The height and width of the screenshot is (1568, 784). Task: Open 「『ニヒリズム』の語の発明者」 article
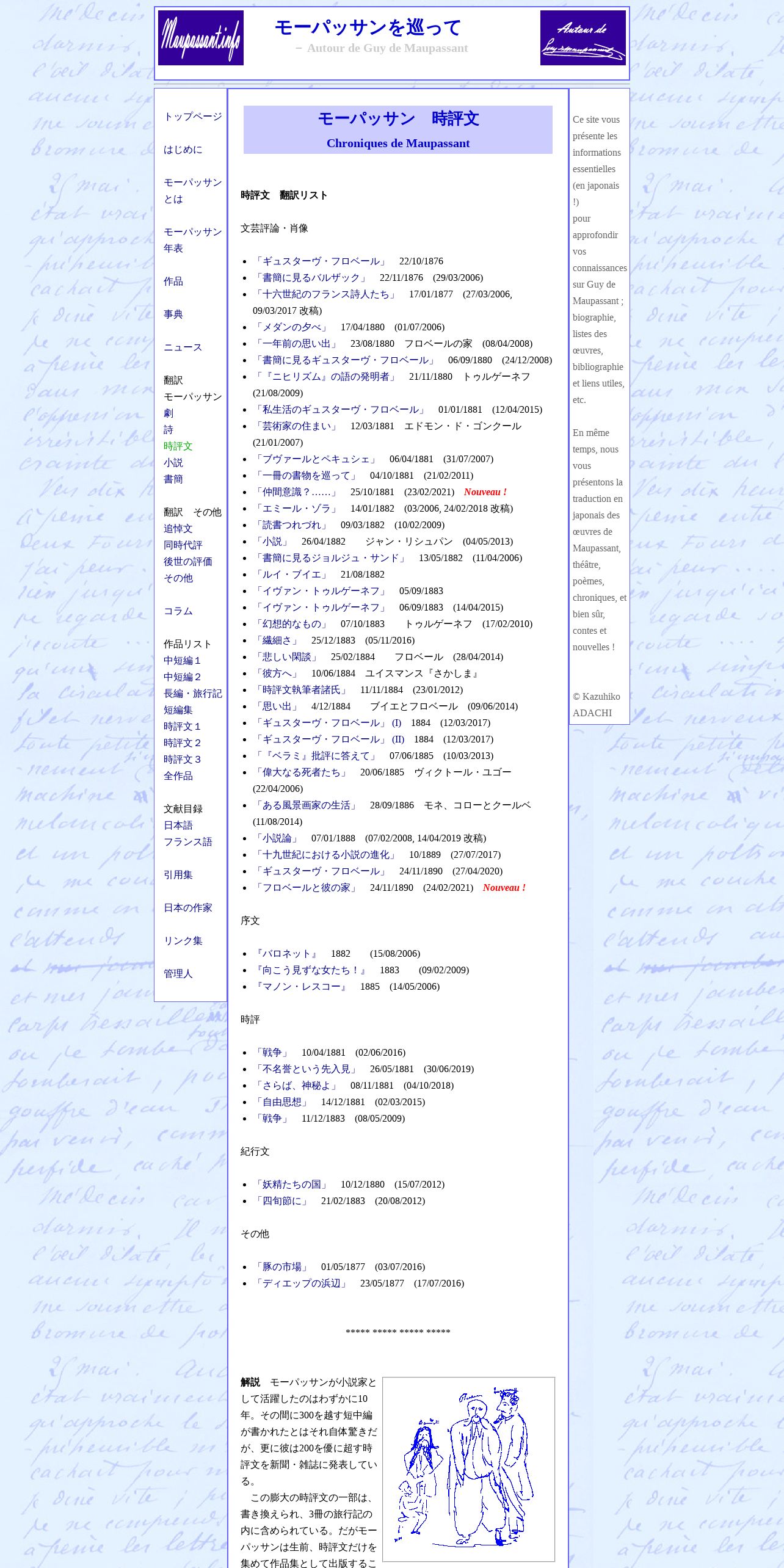tap(326, 377)
